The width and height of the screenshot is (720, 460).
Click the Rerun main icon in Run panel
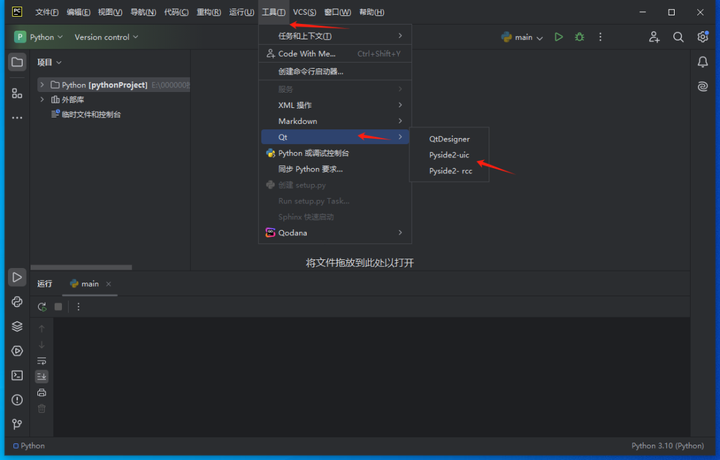click(x=42, y=307)
